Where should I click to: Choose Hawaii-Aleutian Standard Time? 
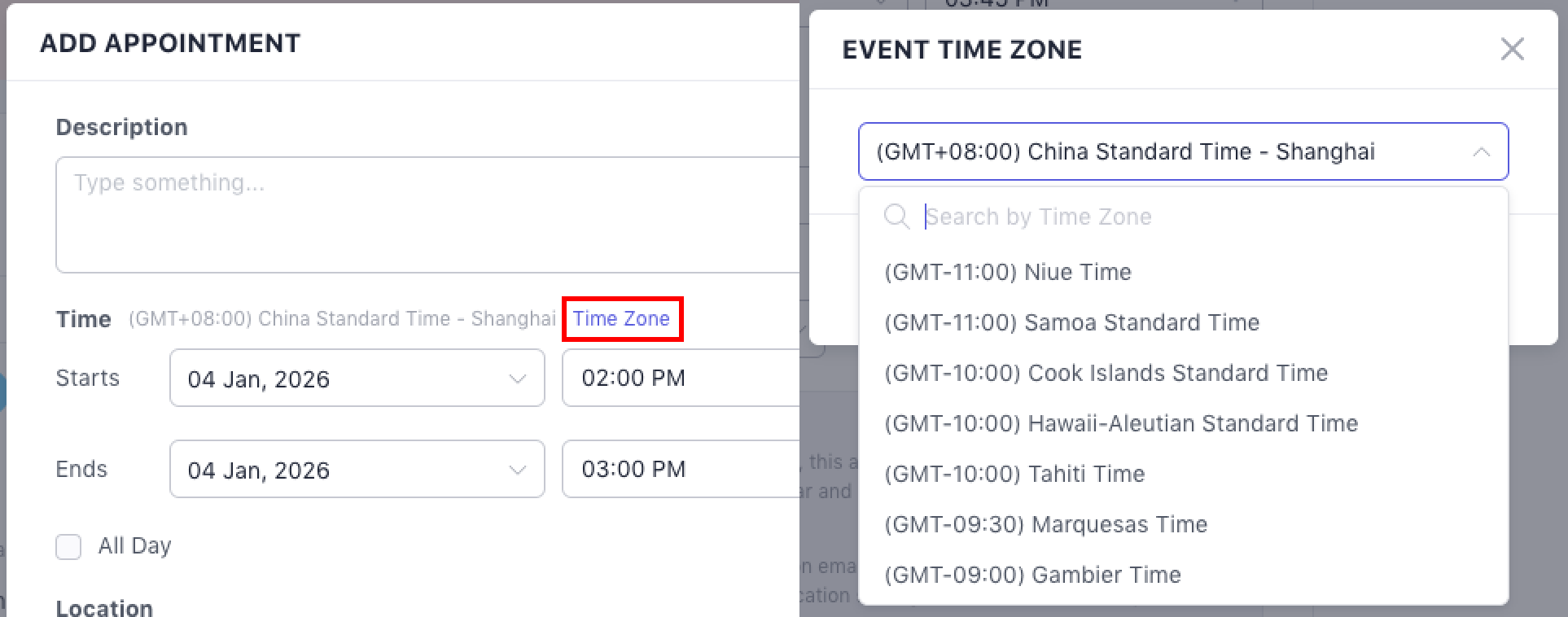pyautogui.click(x=1121, y=423)
